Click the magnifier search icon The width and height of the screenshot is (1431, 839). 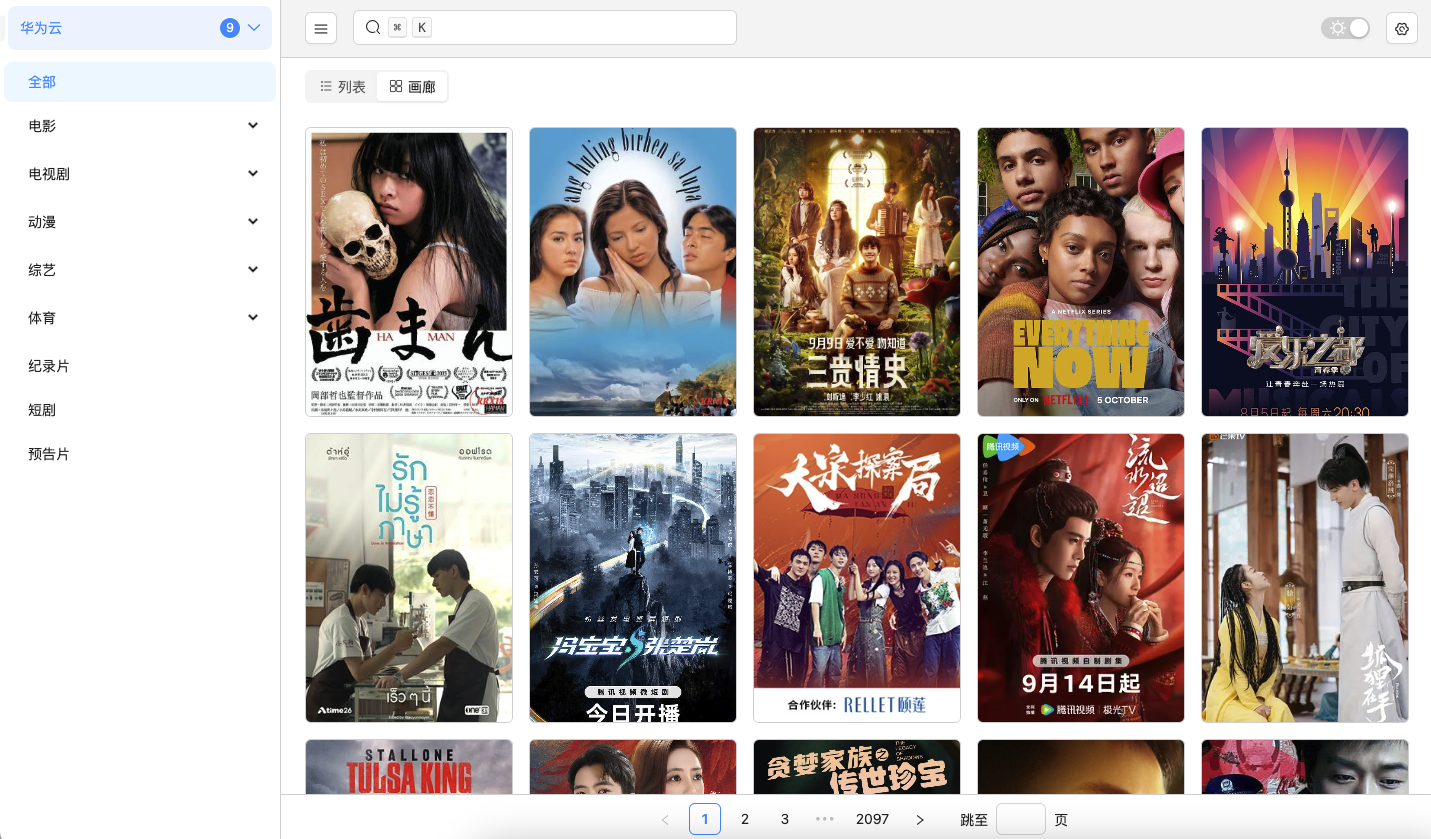[x=373, y=28]
